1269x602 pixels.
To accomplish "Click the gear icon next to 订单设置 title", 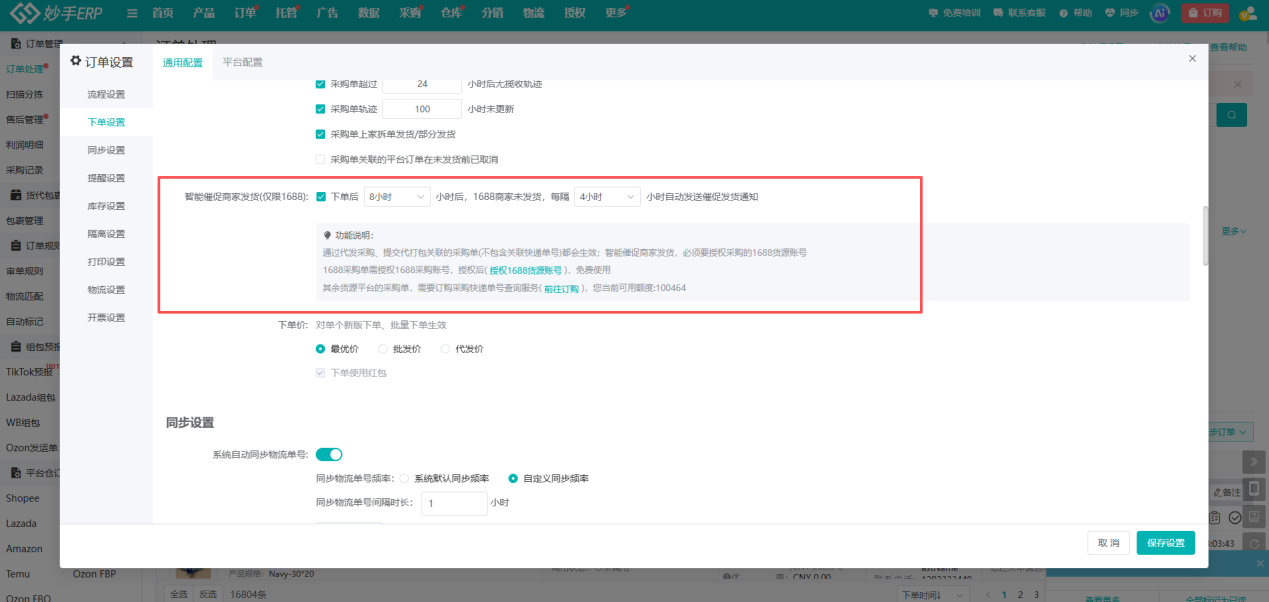I will [x=75, y=61].
